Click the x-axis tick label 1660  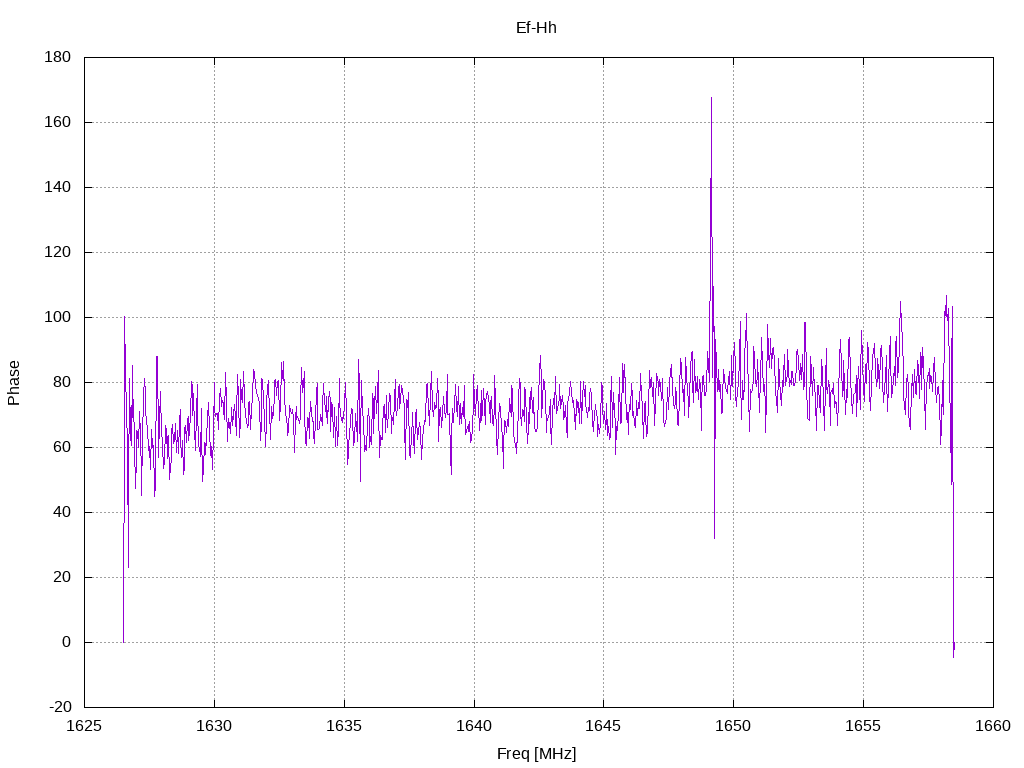click(993, 726)
